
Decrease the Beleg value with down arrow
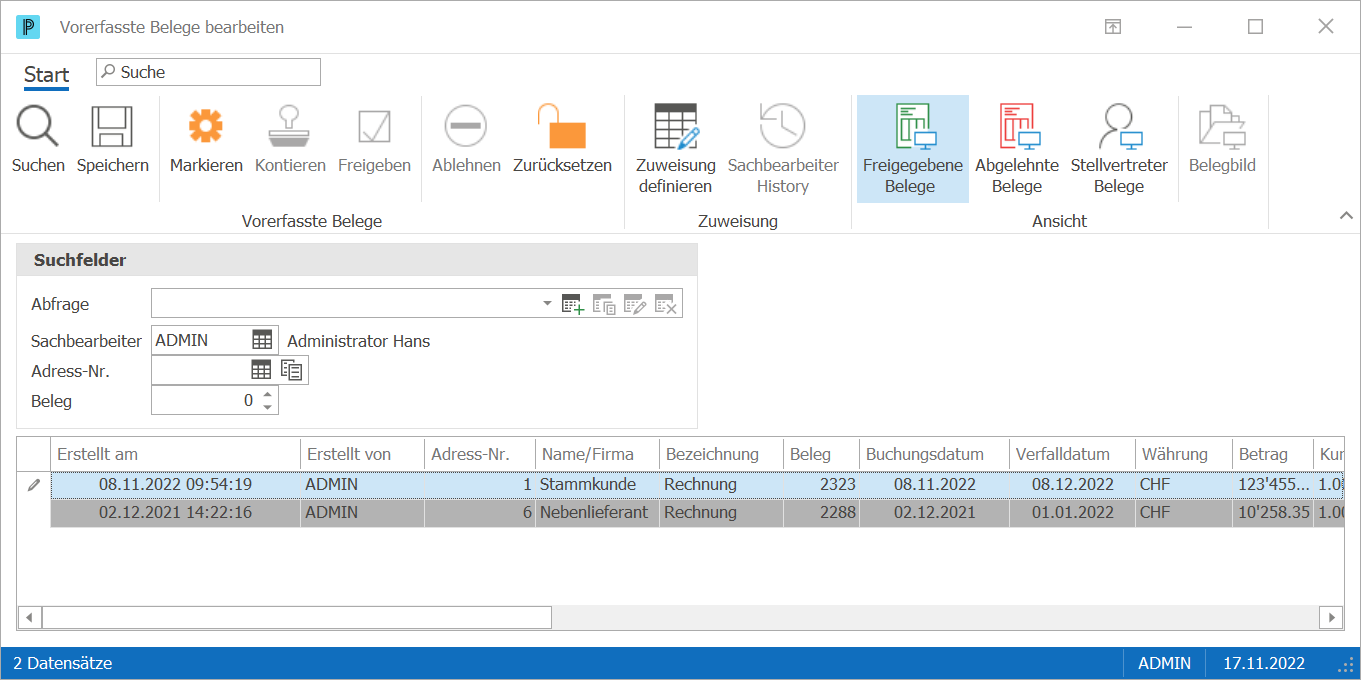click(x=267, y=406)
